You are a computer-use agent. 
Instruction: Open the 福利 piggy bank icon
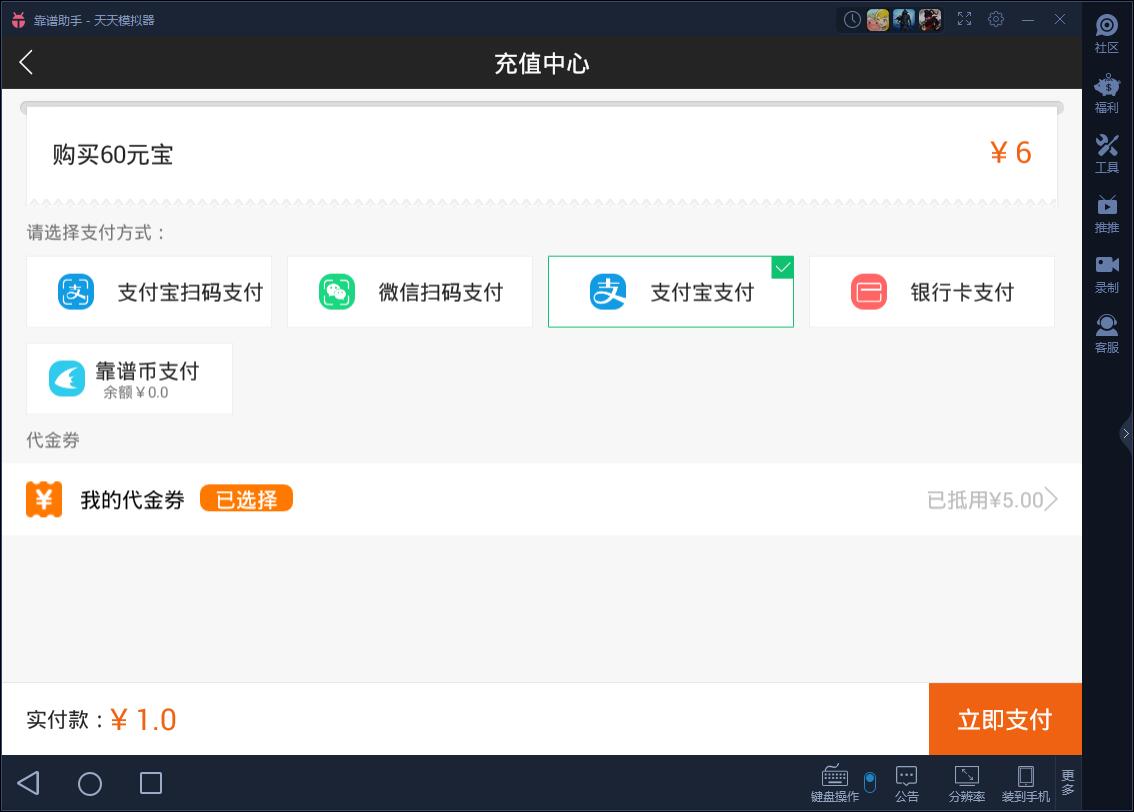coord(1107,94)
